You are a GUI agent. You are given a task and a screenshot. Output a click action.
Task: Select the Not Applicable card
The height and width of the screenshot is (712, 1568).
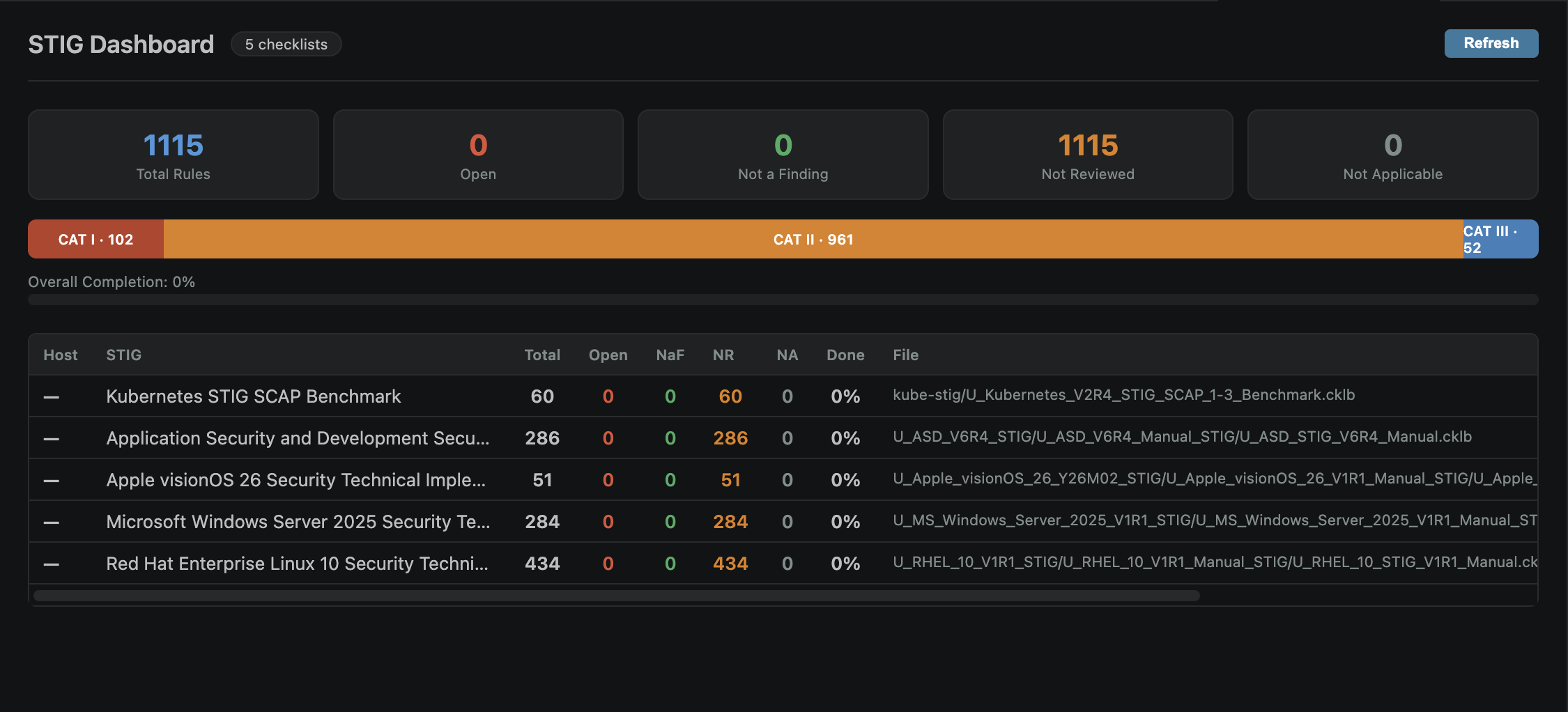click(1392, 155)
